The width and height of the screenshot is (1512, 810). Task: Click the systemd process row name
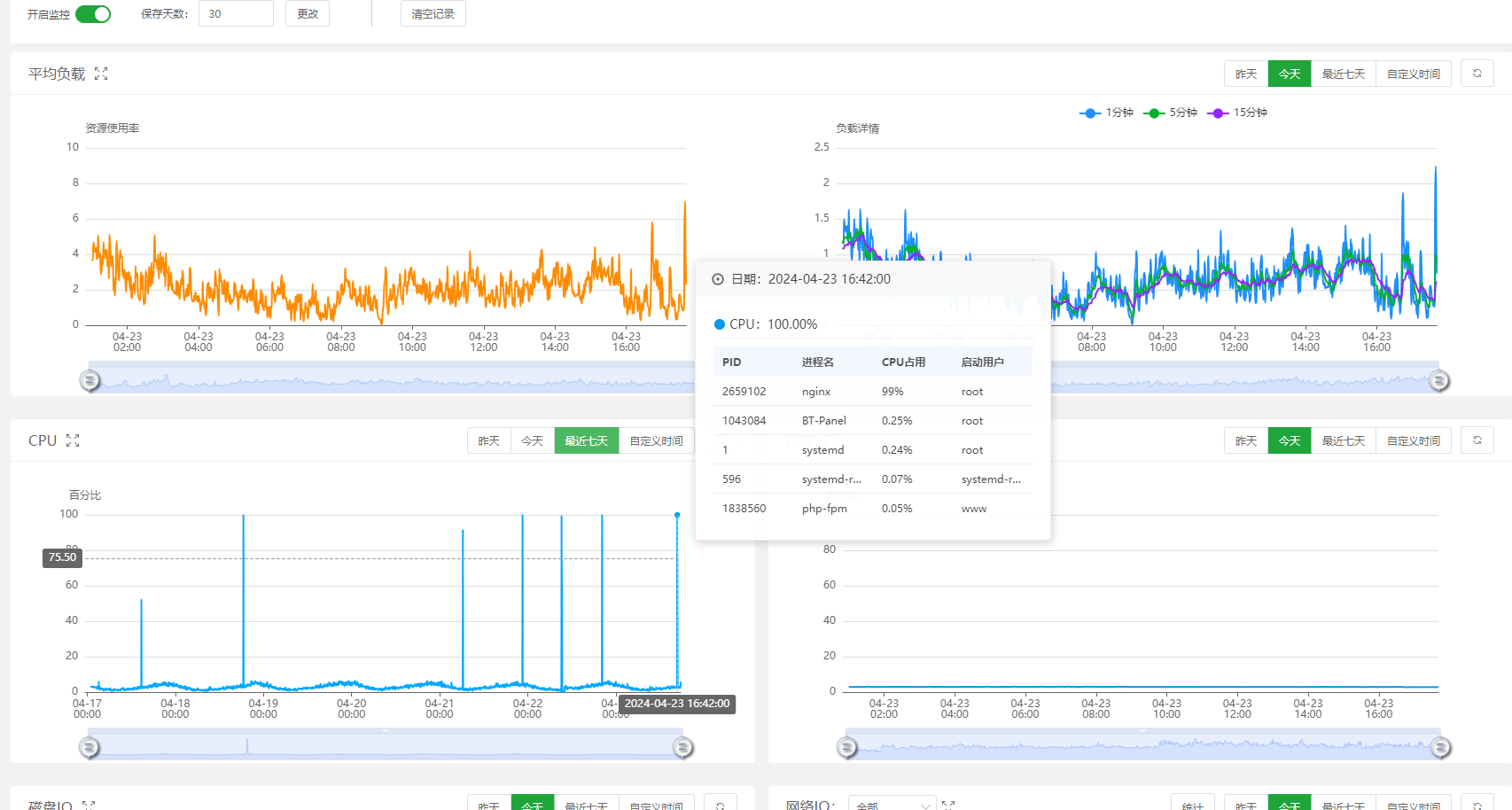pyautogui.click(x=822, y=450)
